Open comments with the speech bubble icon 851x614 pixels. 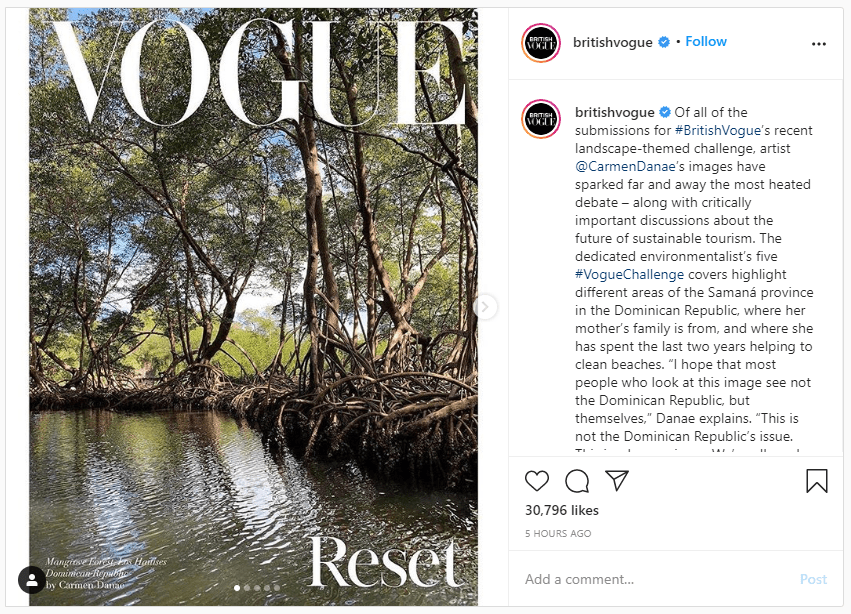(x=577, y=481)
